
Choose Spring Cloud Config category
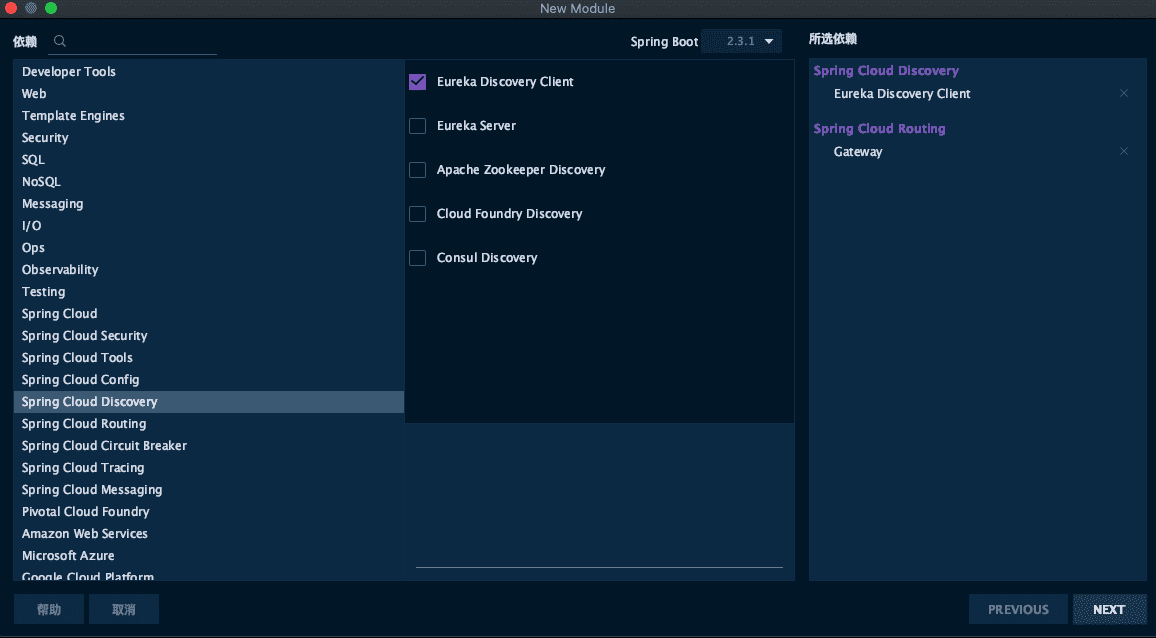click(209, 380)
